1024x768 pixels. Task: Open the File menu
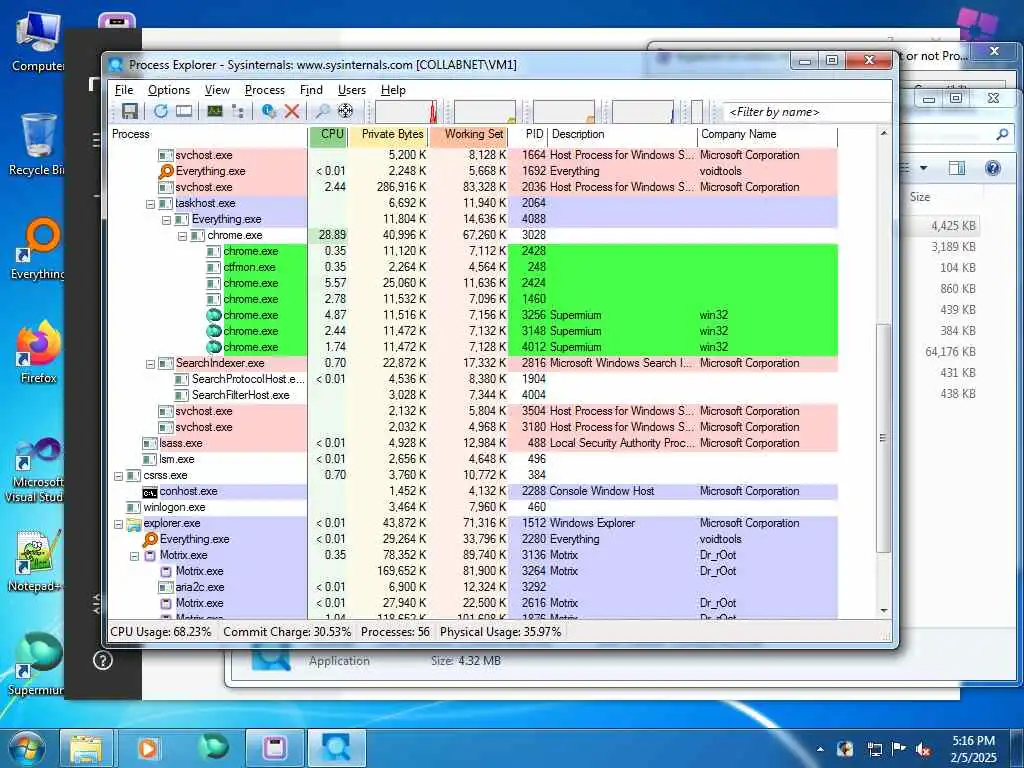click(x=124, y=90)
